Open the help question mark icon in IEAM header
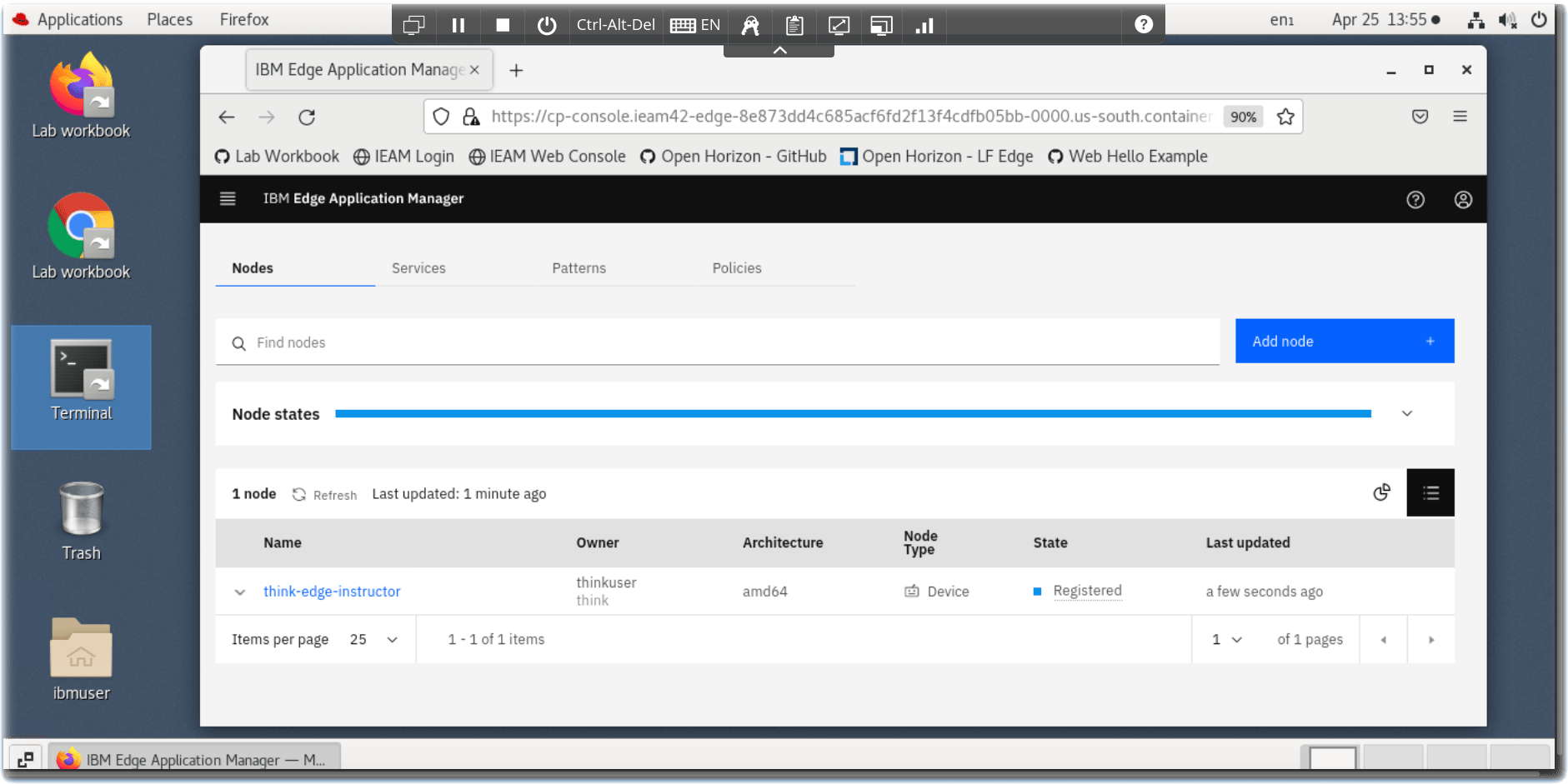This screenshot has height=784, width=1568. pos(1415,199)
